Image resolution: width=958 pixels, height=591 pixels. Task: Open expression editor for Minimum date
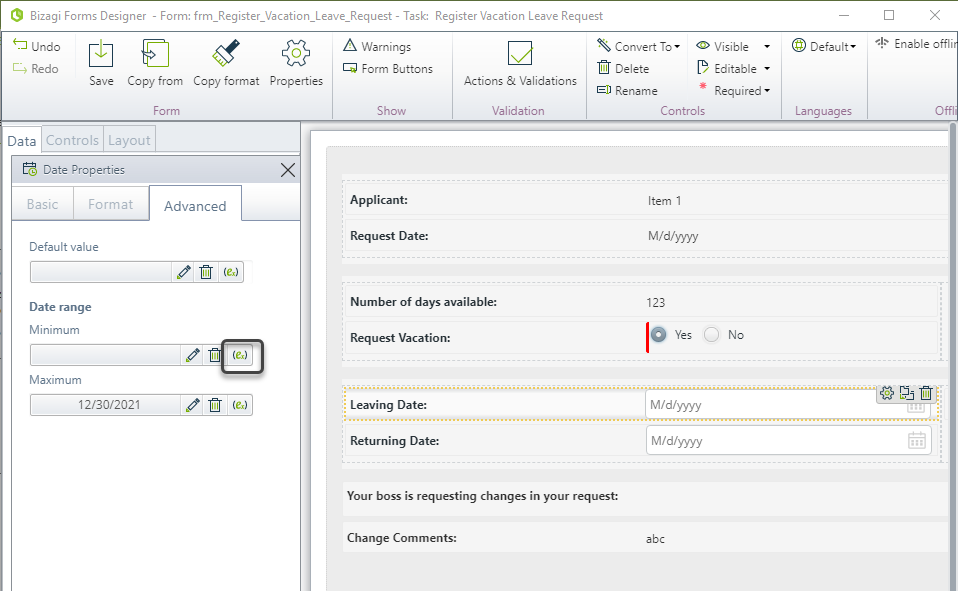(240, 355)
